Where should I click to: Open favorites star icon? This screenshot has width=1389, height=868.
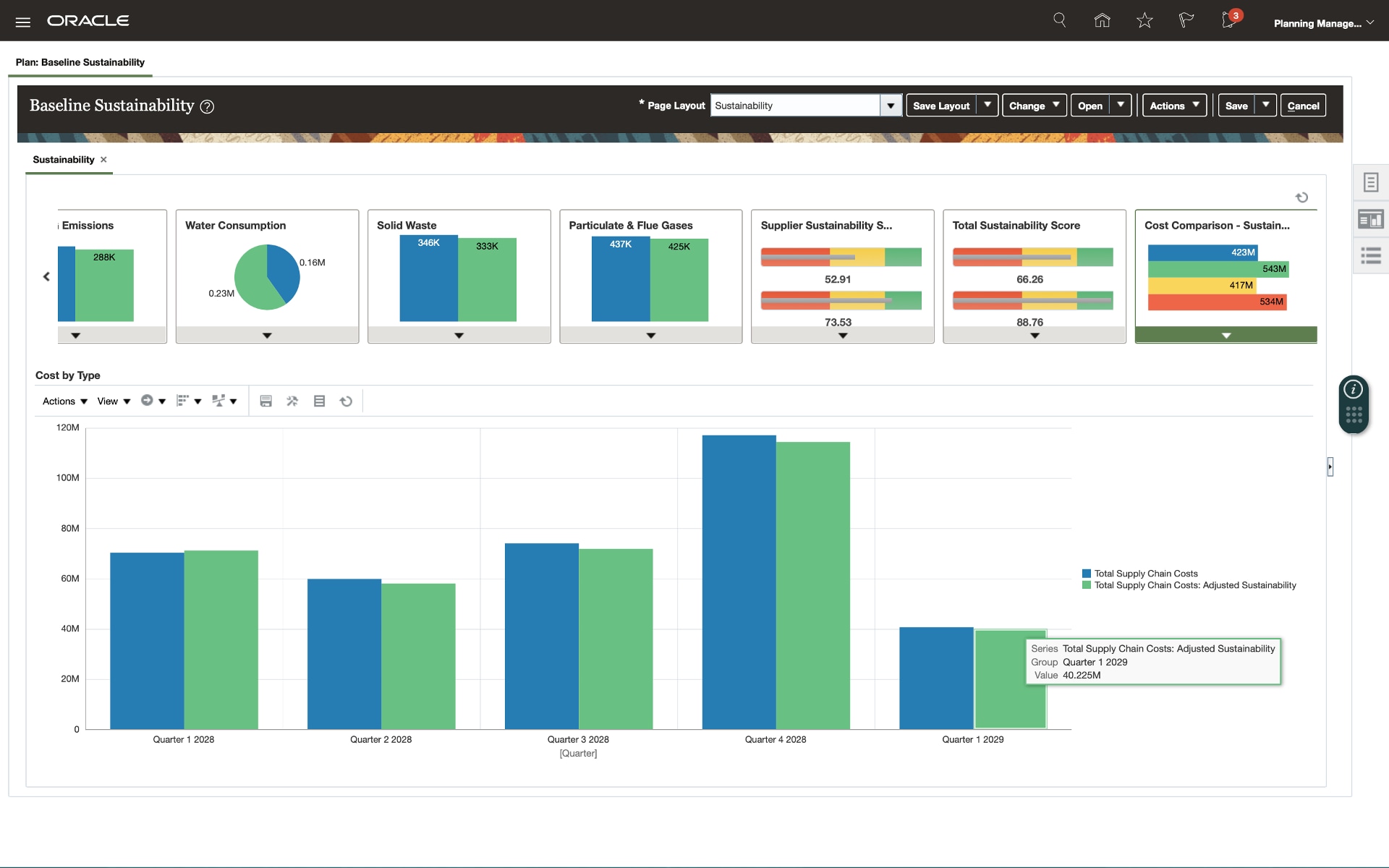click(x=1144, y=21)
